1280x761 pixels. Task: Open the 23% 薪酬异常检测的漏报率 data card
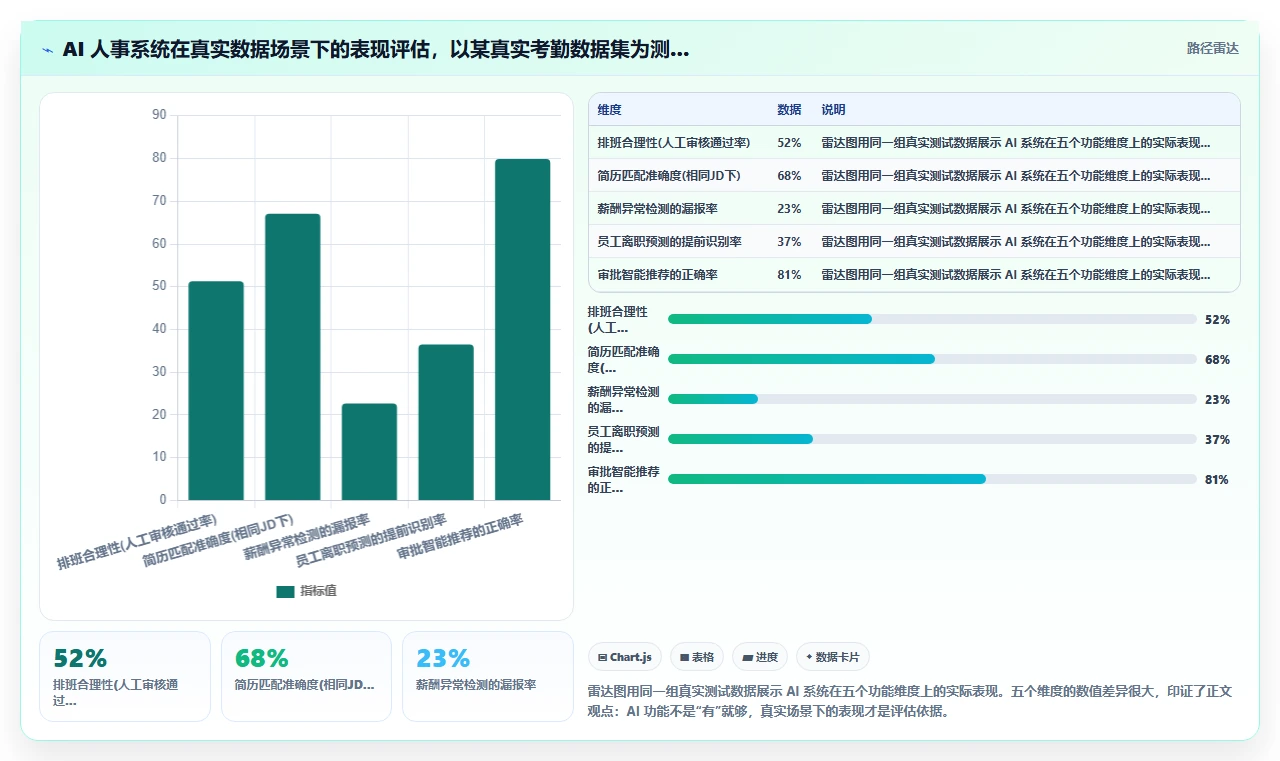click(x=488, y=676)
